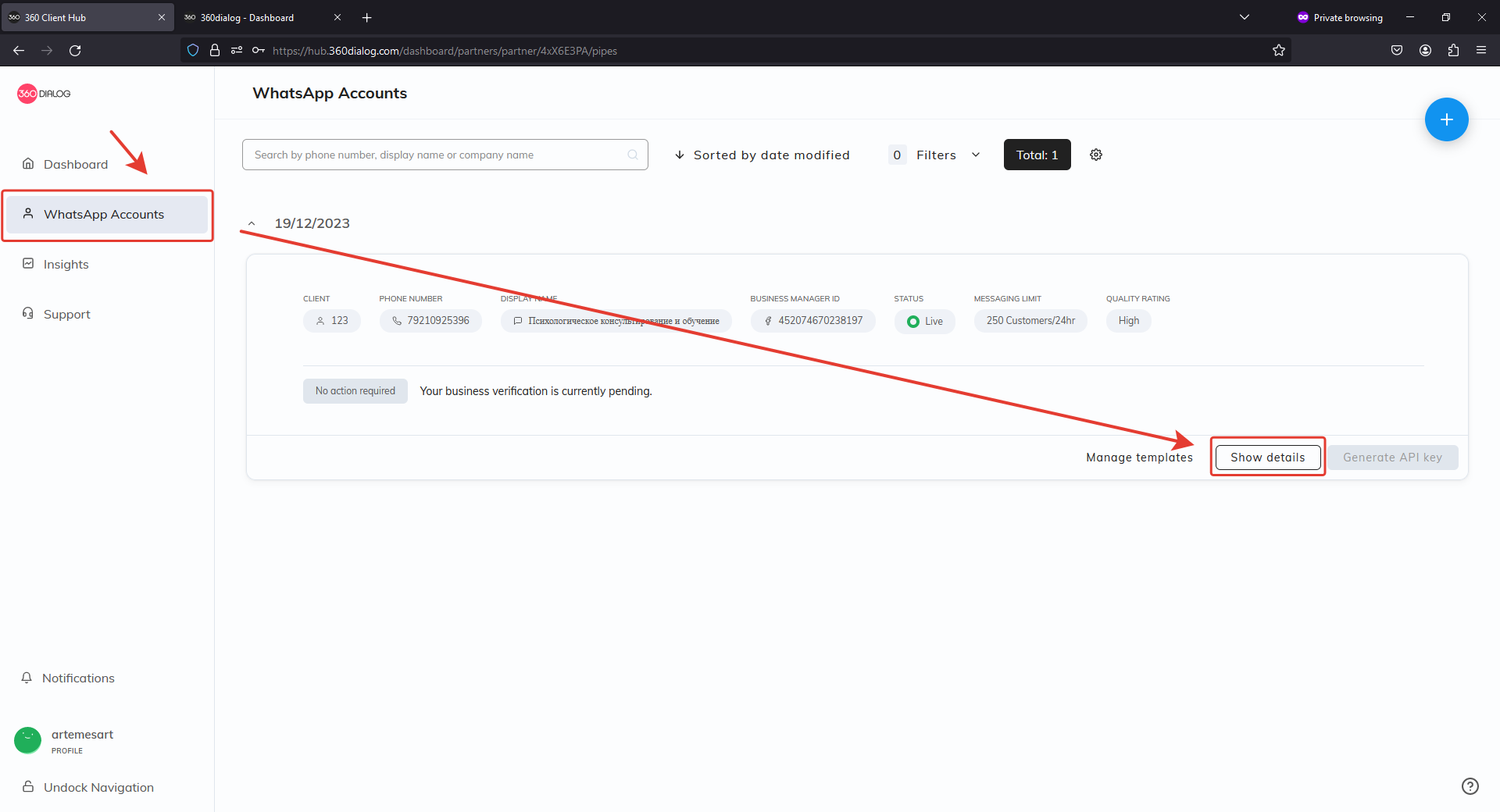Click phone number 79210925396
The width and height of the screenshot is (1500, 812).
430,321
